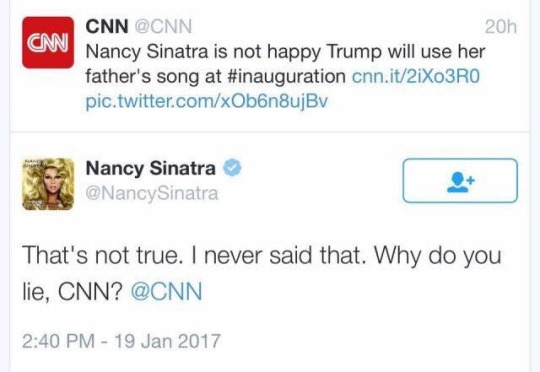Viewport: 540px width, 372px height.
Task: Click Nancy Sinatra's blue verified badge
Action: tap(232, 168)
